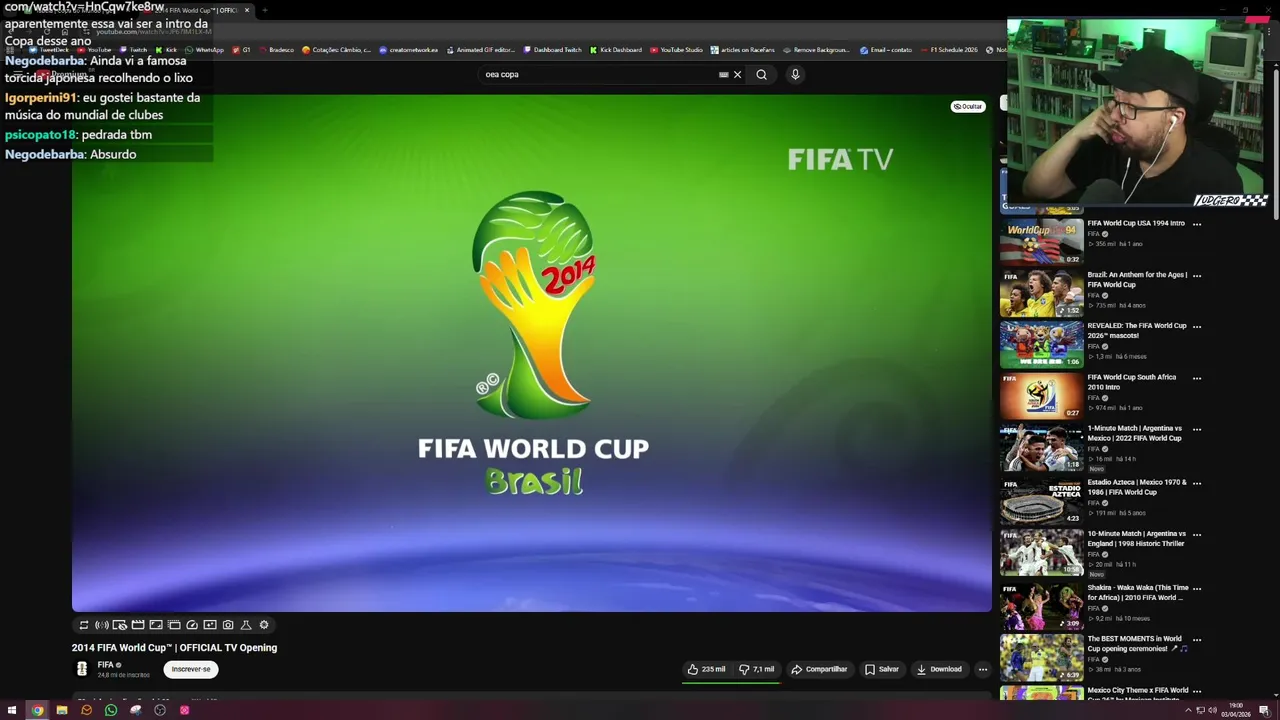Play 1-Minute Match Argentina vs Mexico thumbnail

[x=1041, y=447]
